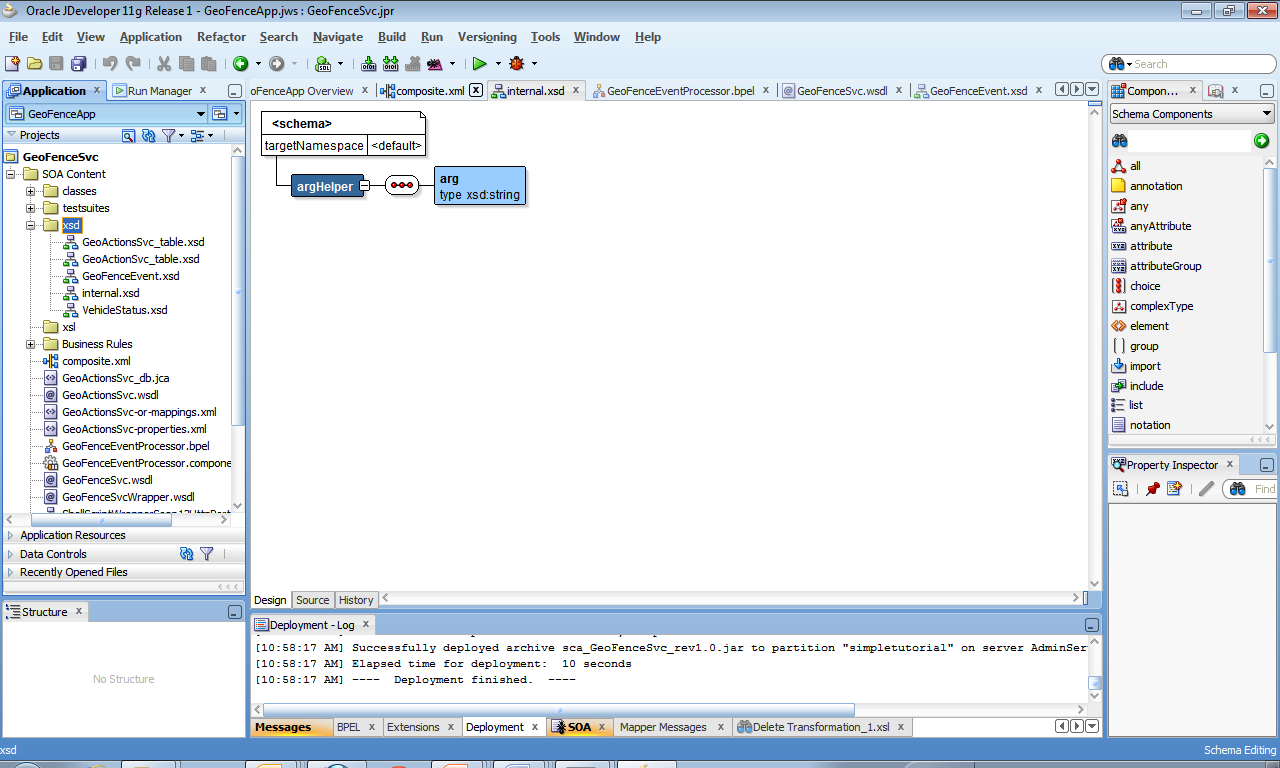Switch to the History view tab
Viewport: 1280px width, 768px height.
pos(356,600)
